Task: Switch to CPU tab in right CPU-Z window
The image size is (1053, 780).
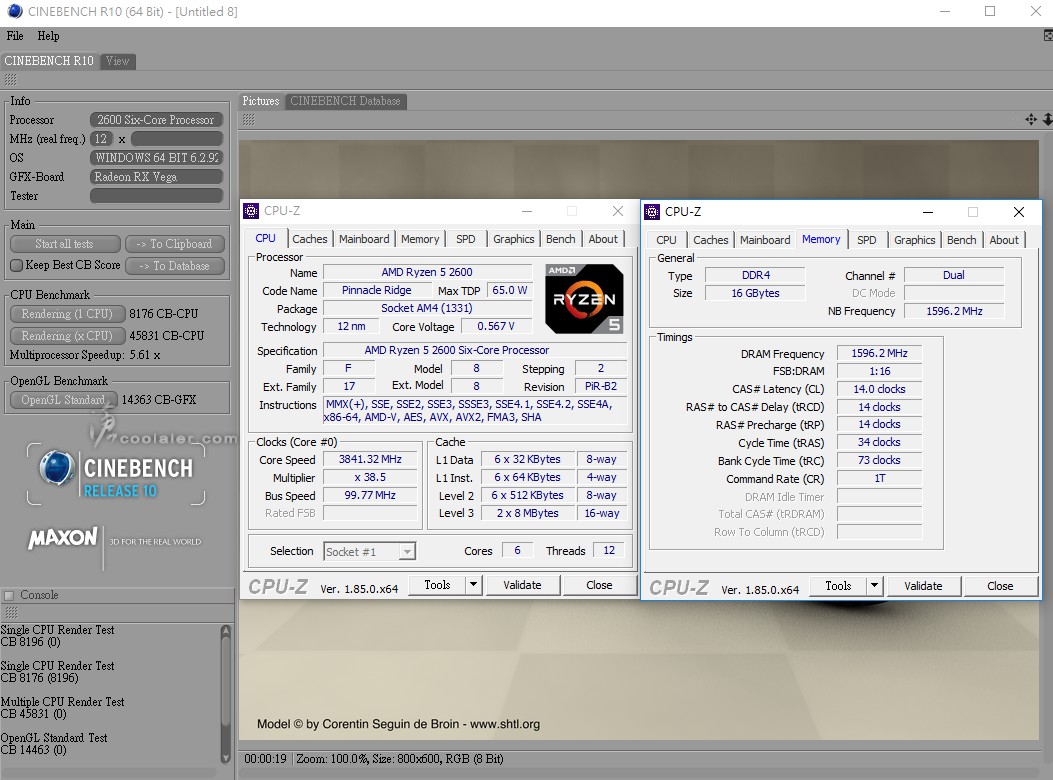Action: [x=666, y=241]
